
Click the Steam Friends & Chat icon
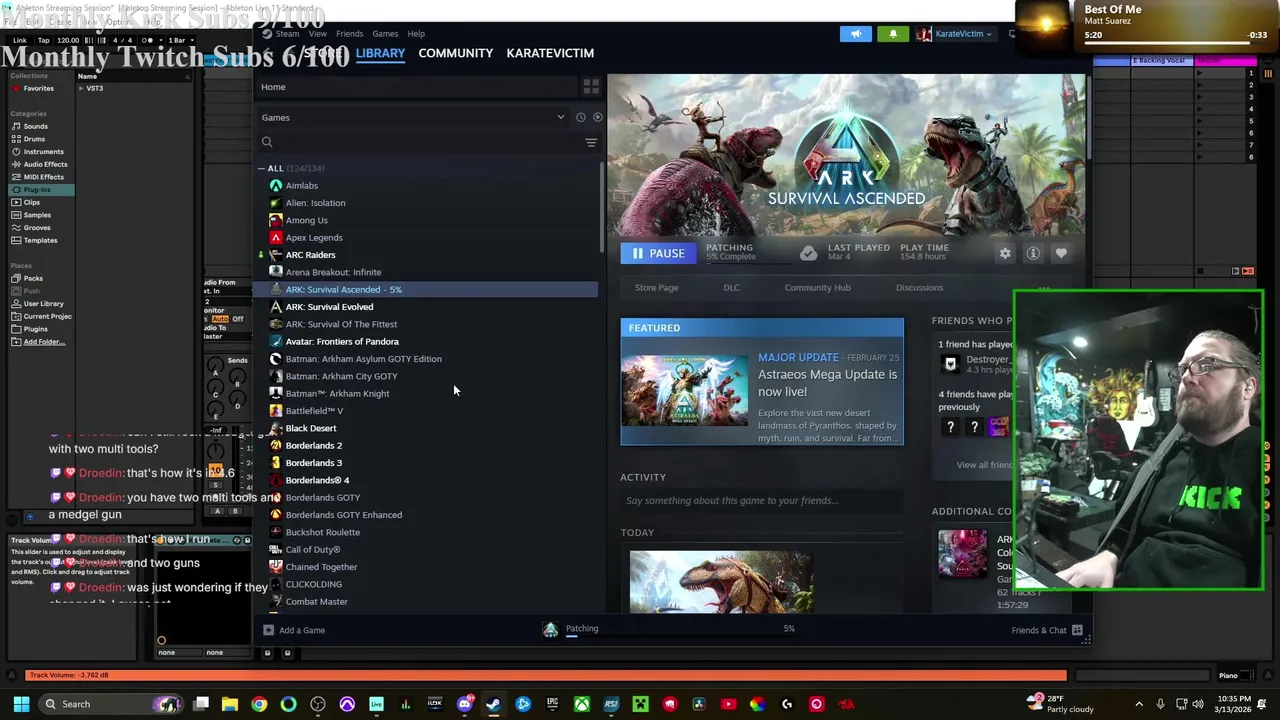(1077, 630)
